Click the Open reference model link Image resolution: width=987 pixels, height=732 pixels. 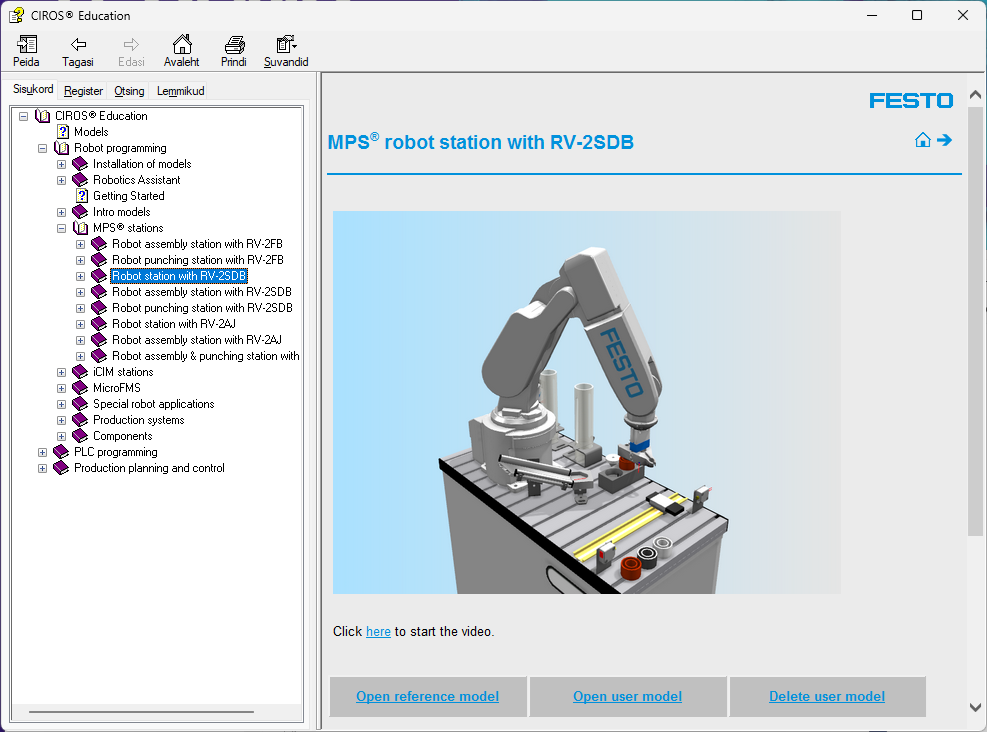[x=427, y=696]
